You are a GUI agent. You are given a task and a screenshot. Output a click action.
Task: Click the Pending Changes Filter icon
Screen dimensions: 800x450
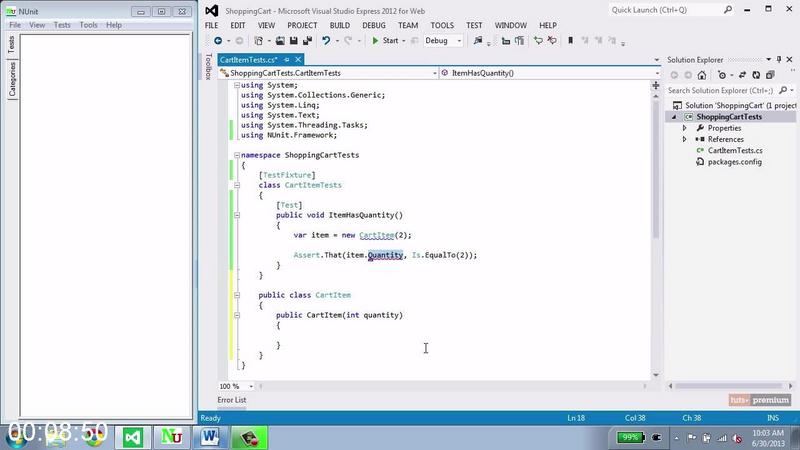click(721, 75)
